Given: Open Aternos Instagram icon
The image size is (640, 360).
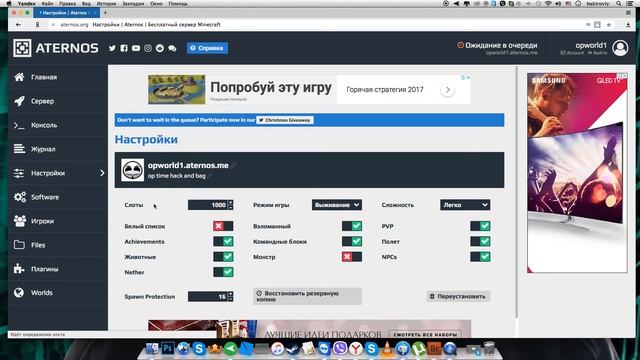Looking at the screenshot, I should [148, 48].
